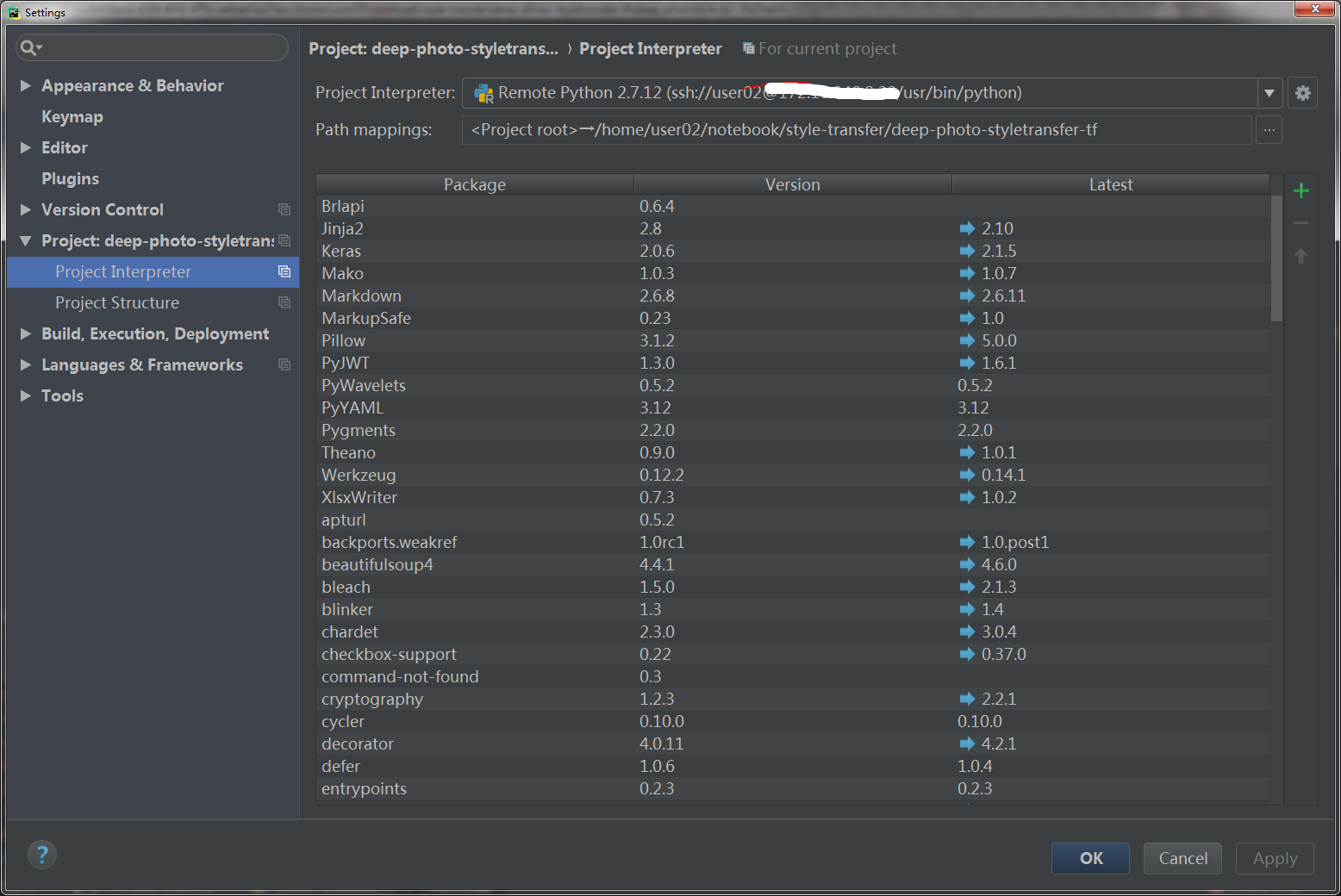This screenshot has height=896, width=1341.
Task: Click the Apply button
Action: click(x=1275, y=858)
